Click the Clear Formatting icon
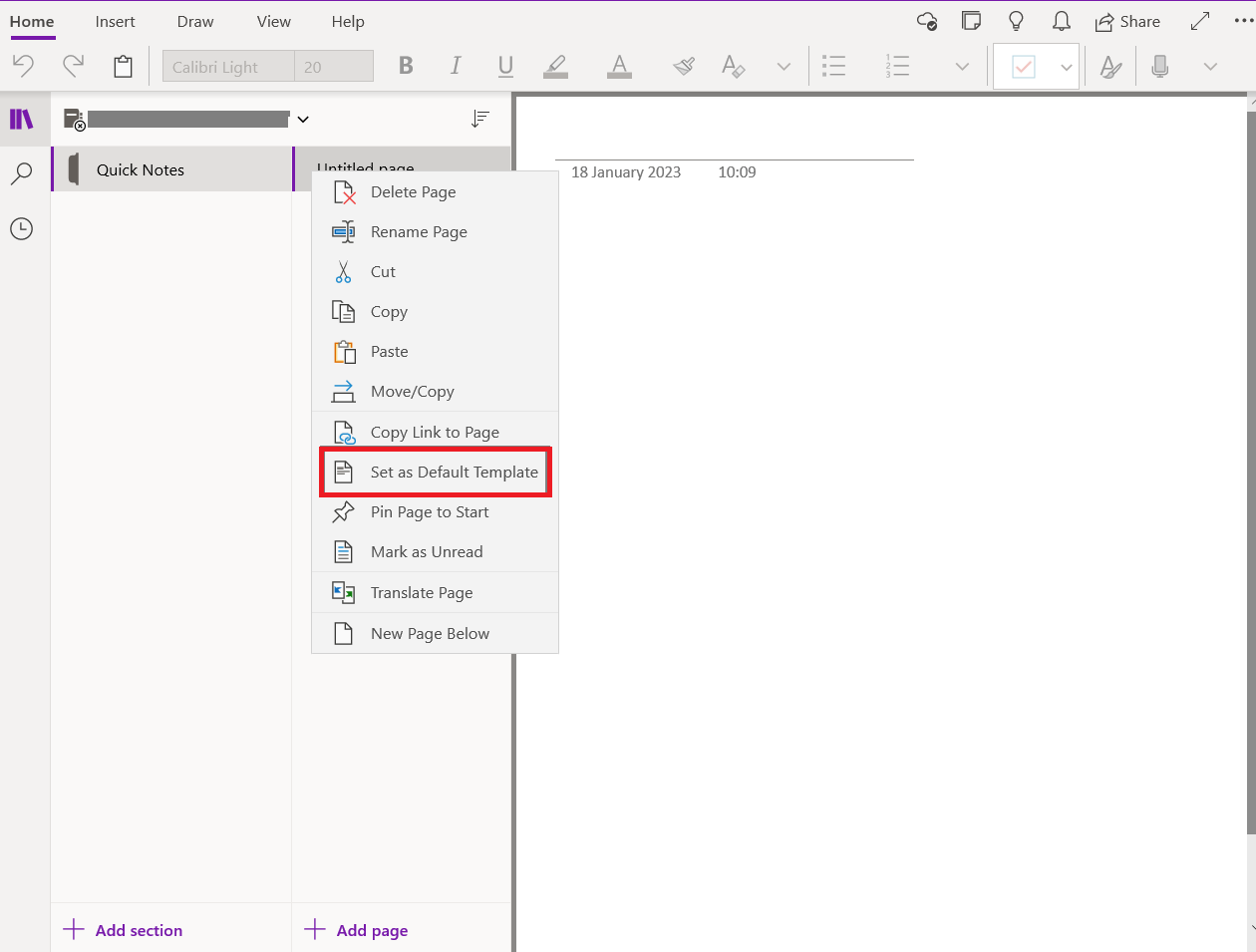 [733, 66]
